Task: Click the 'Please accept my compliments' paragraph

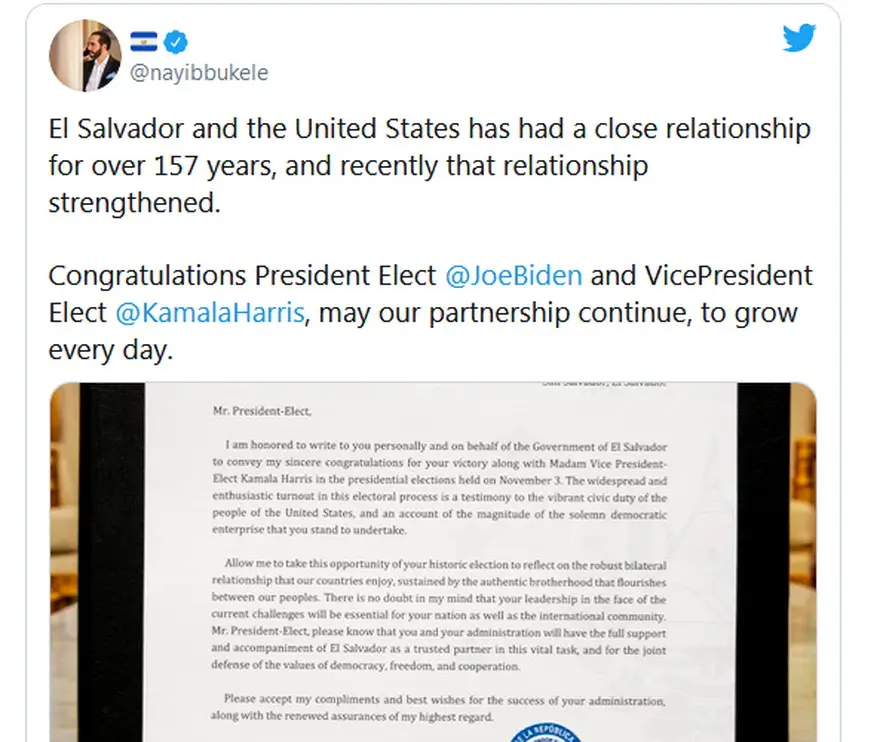Action: tap(438, 708)
